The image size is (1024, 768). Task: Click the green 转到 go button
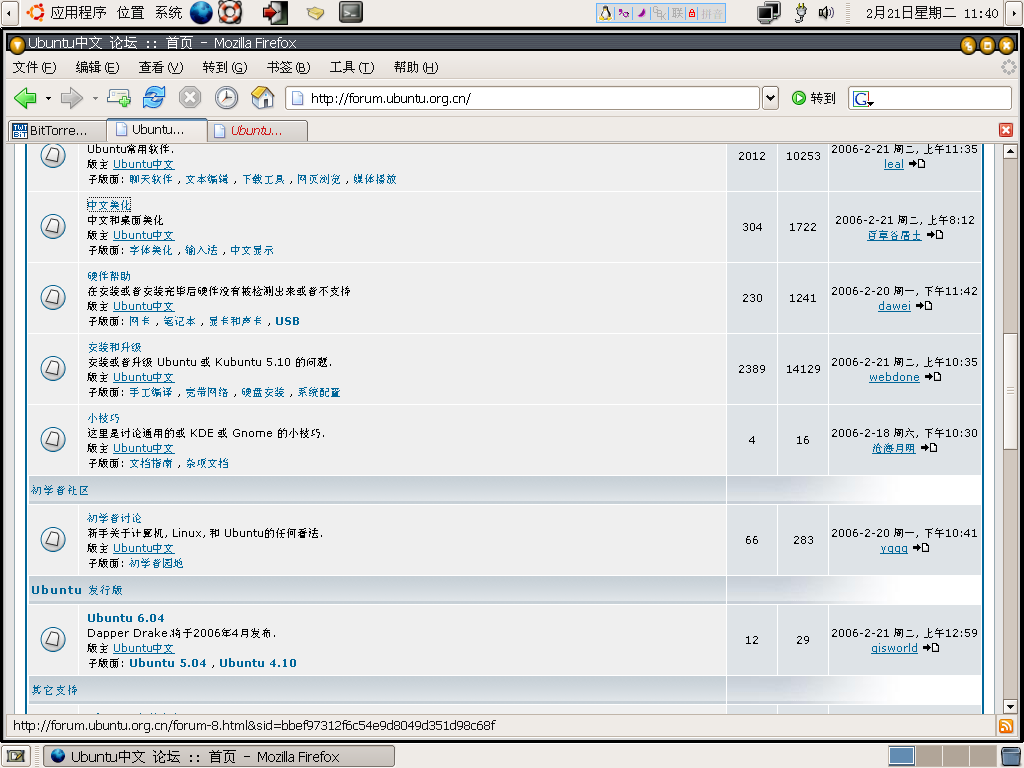(814, 98)
